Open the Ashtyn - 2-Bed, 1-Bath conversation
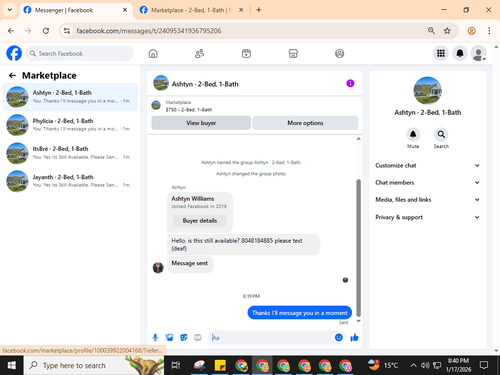Image resolution: width=500 pixels, height=375 pixels. pos(70,97)
